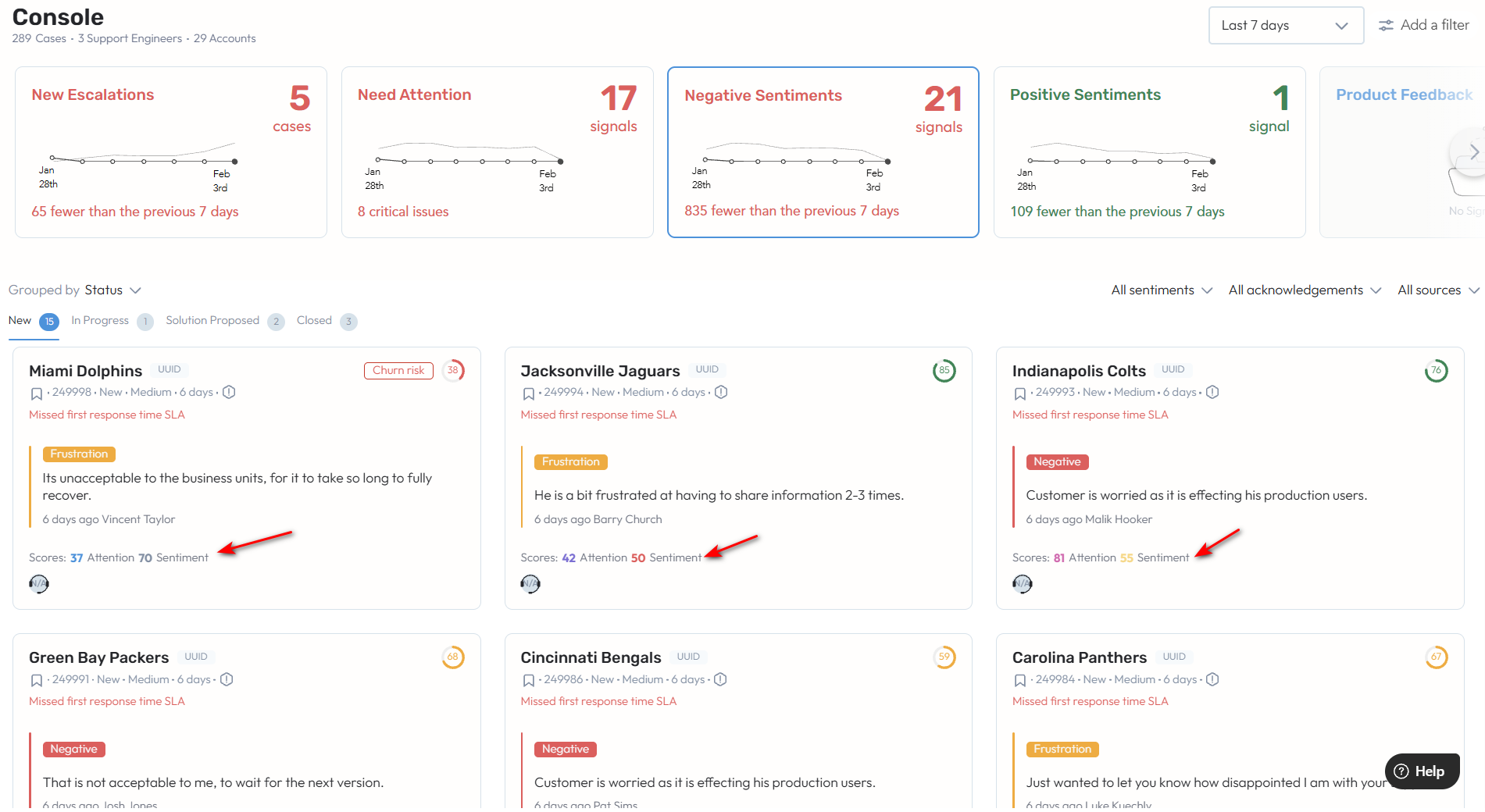Click the Frustration tag on Jacksonville Jaguars card
Screen dimensions: 1485x812
pos(571,461)
